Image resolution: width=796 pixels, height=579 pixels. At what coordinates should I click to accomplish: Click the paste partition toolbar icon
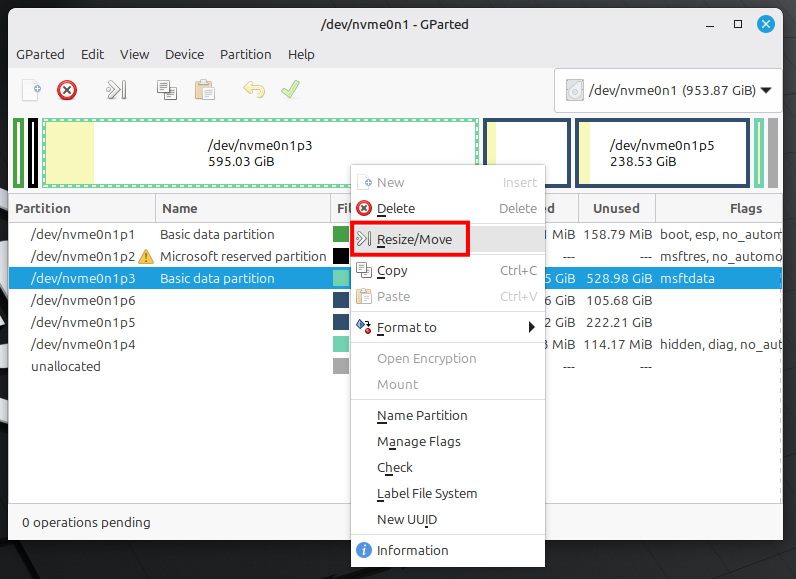point(205,90)
